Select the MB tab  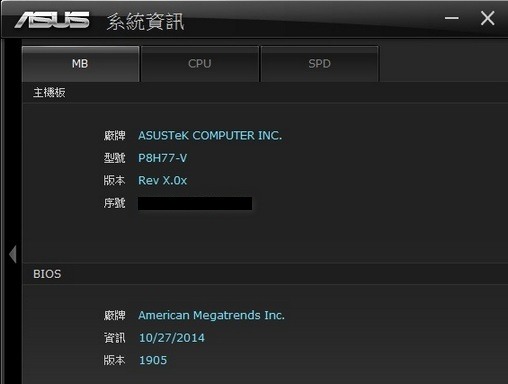tap(80, 64)
